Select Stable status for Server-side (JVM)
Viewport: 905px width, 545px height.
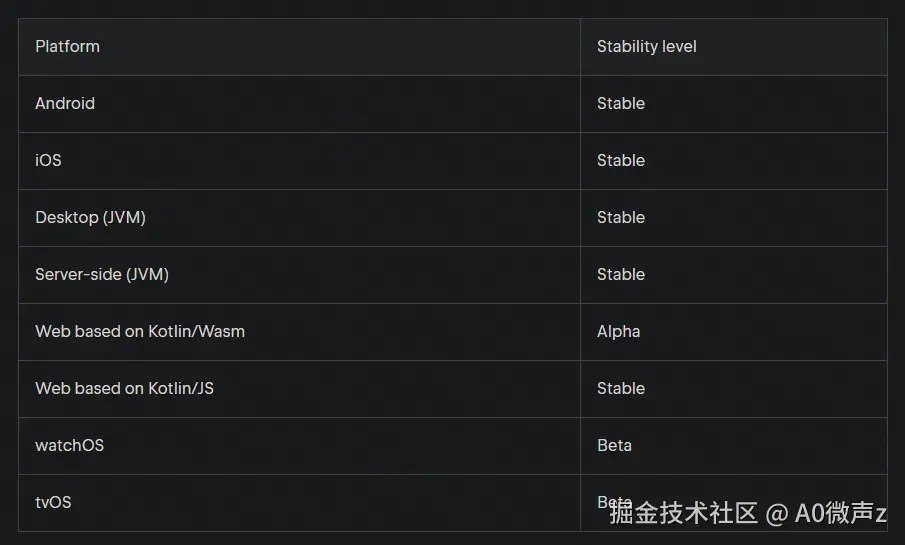coord(620,274)
